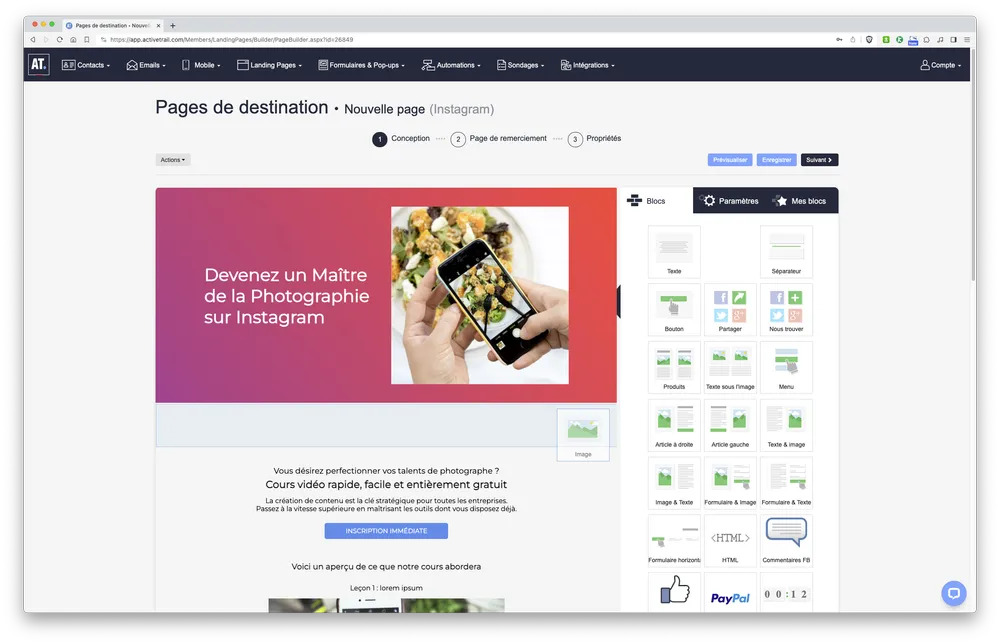Pick the Produits block
Image resolution: width=1000 pixels, height=644 pixels.
point(673,366)
